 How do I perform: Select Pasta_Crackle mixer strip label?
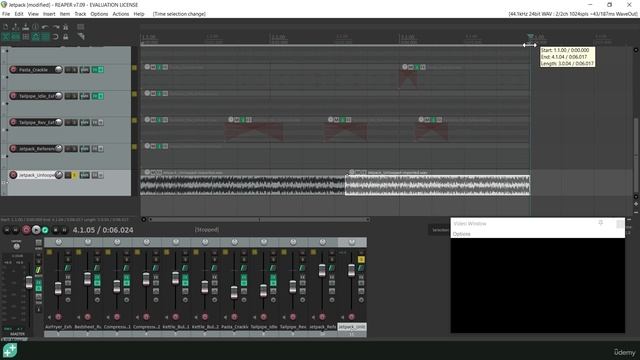234,327
